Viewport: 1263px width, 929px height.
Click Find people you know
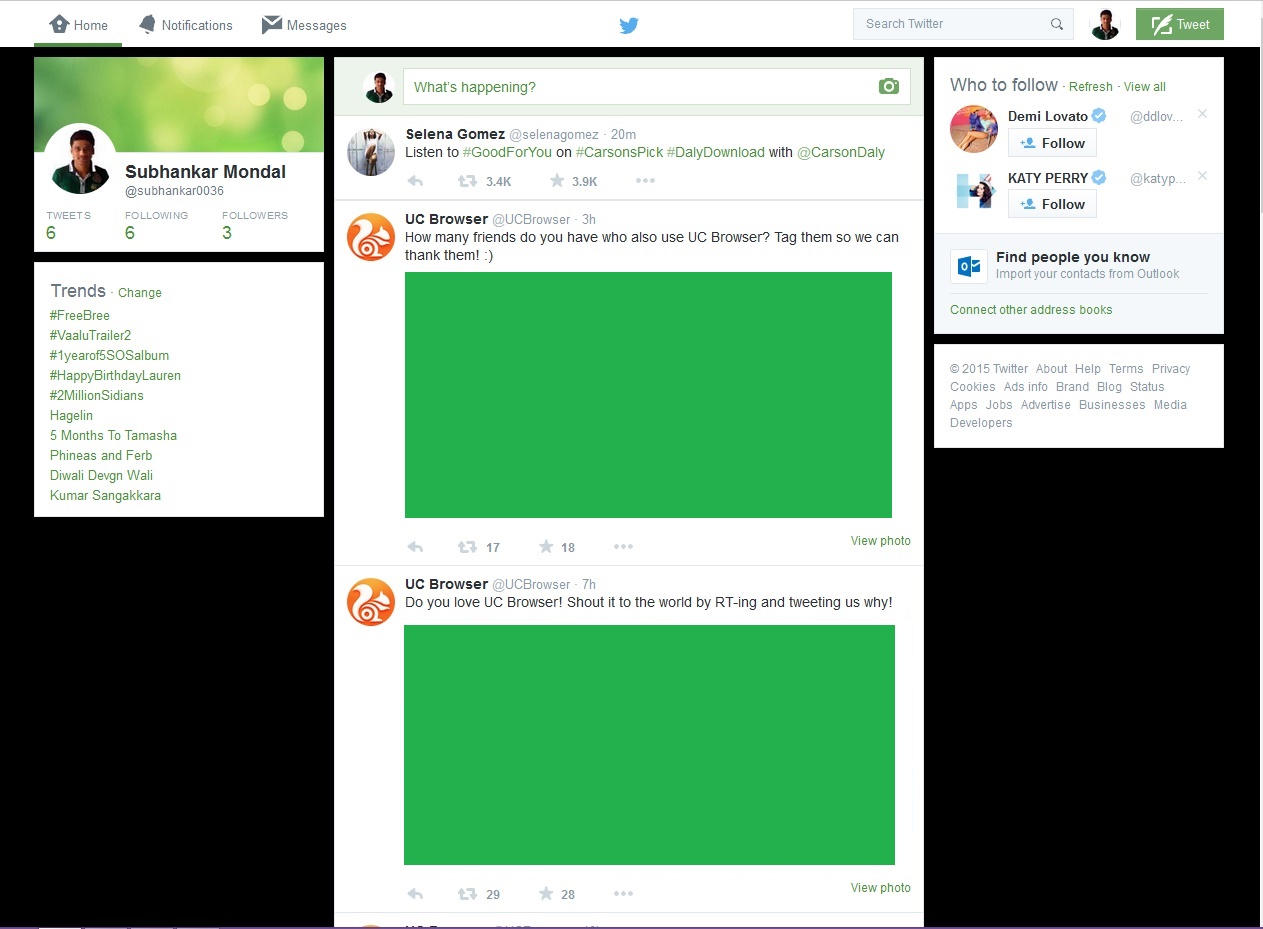1073,257
